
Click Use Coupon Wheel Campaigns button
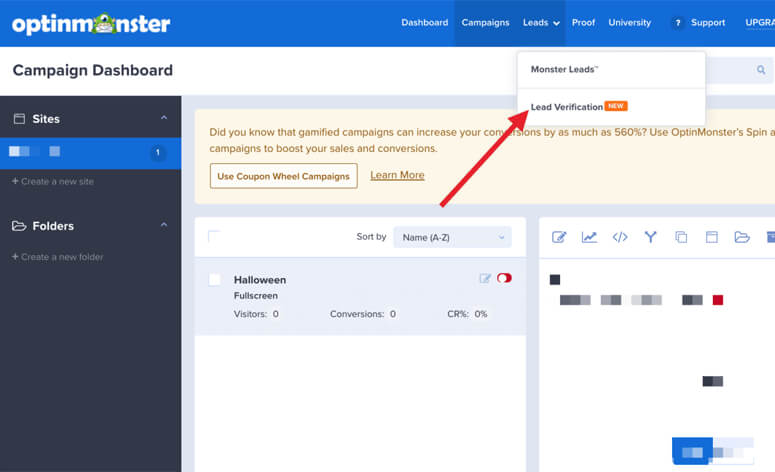(x=284, y=176)
